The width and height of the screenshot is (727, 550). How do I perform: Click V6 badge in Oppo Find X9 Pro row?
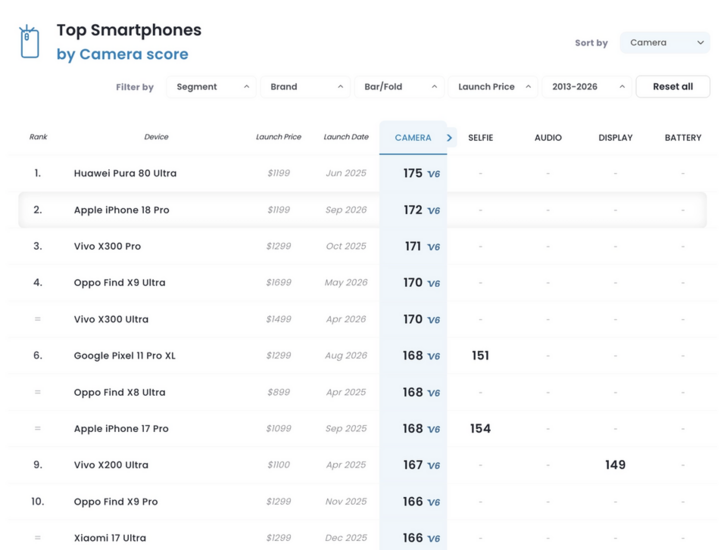[434, 502]
